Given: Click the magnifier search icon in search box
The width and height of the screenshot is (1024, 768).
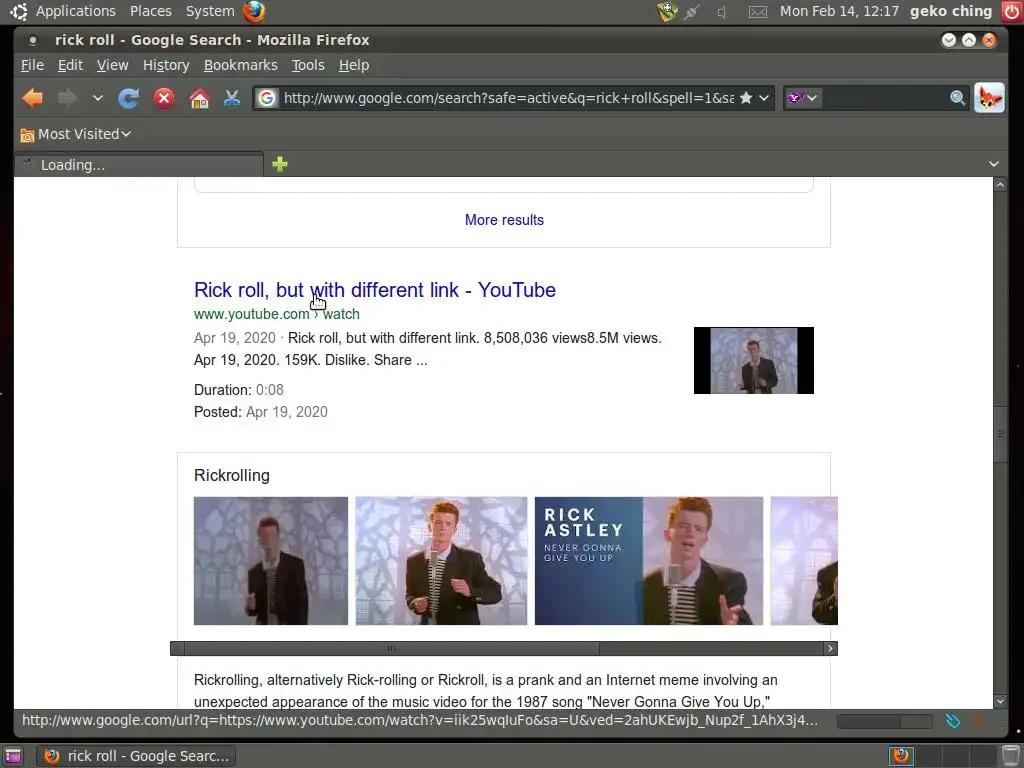Looking at the screenshot, I should pyautogui.click(x=957, y=99).
